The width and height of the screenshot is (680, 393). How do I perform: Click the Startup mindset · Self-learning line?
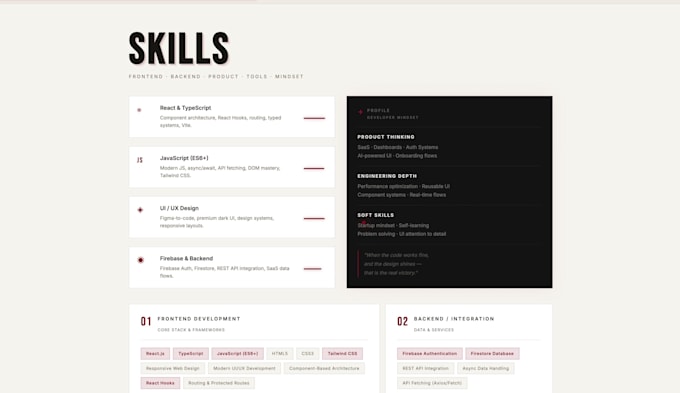tap(393, 226)
